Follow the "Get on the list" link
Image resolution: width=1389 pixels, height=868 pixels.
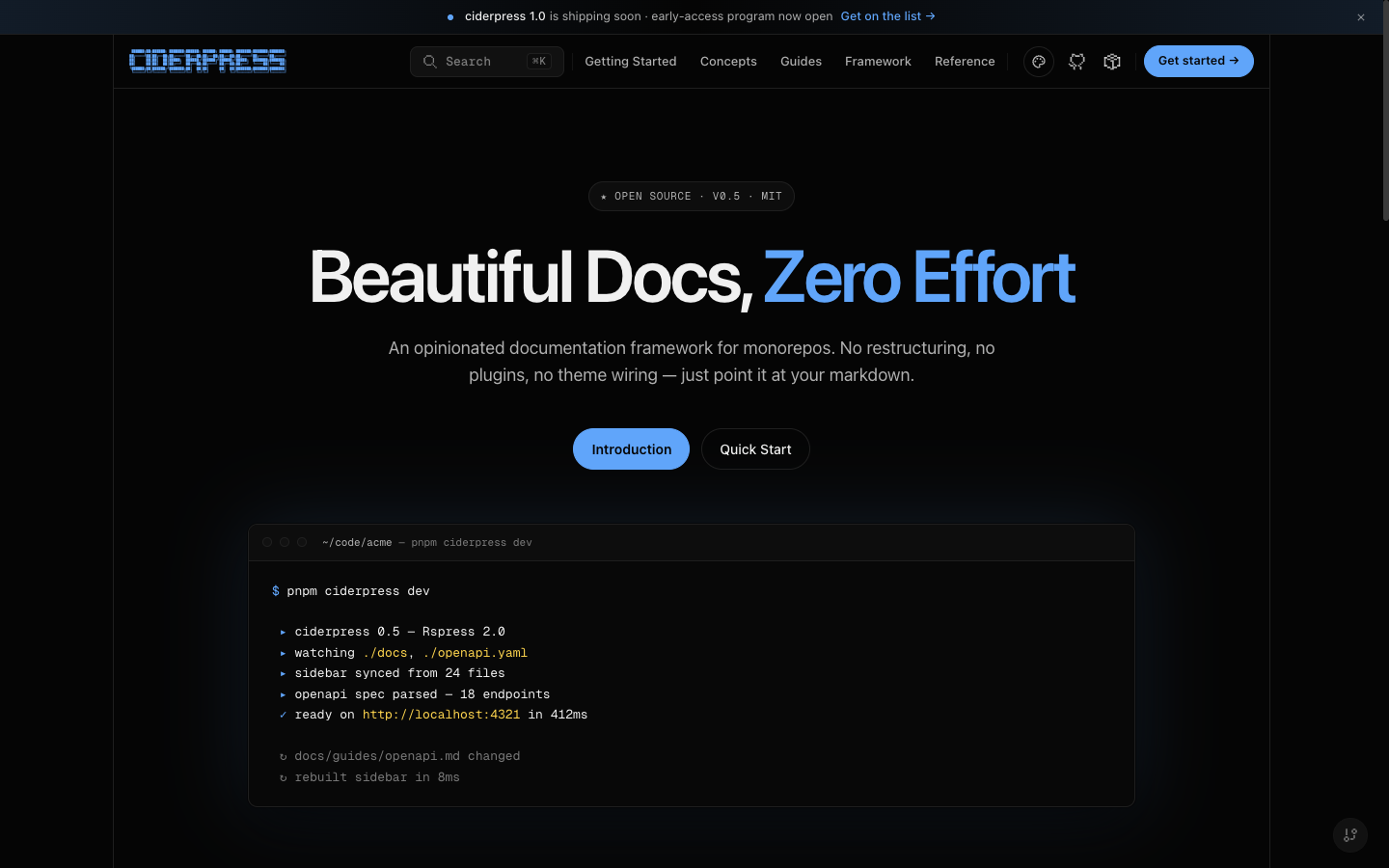(x=887, y=16)
